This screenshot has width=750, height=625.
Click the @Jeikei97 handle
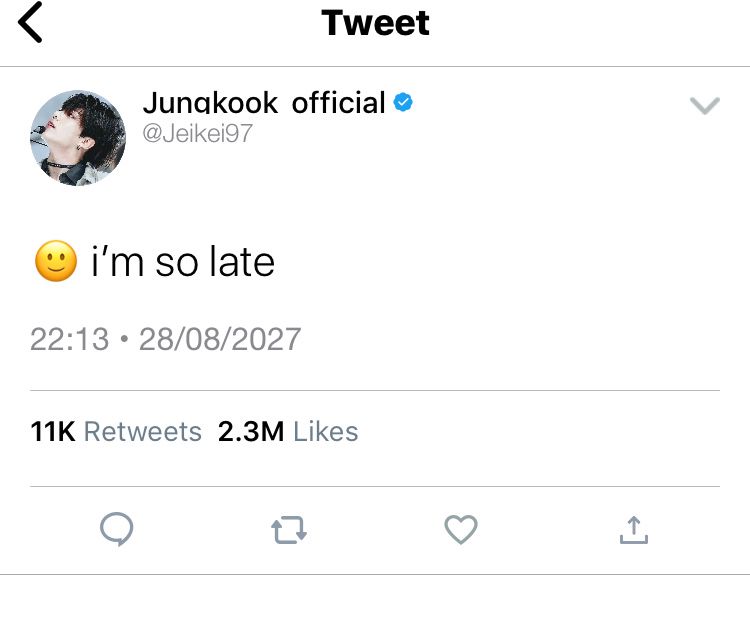[198, 133]
